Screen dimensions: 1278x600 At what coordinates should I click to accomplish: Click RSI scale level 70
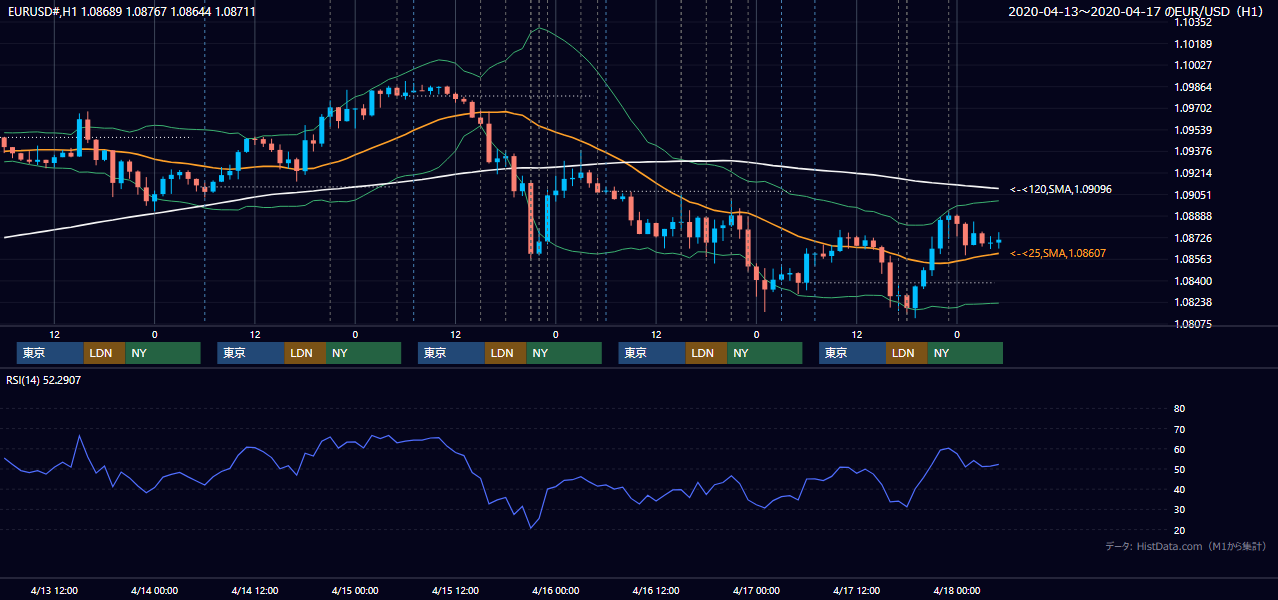pos(1180,429)
